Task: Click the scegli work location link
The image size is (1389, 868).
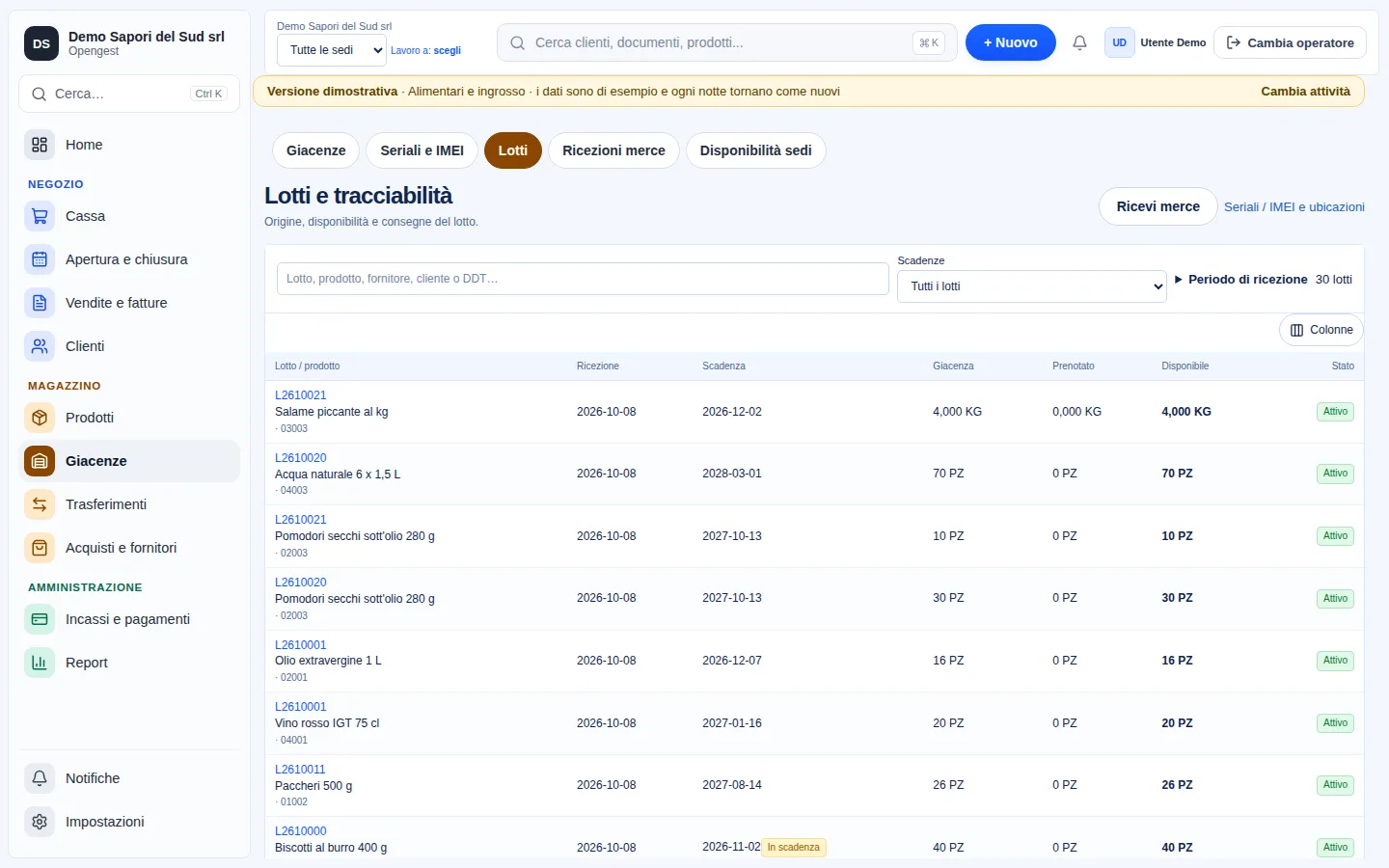Action: tap(448, 51)
